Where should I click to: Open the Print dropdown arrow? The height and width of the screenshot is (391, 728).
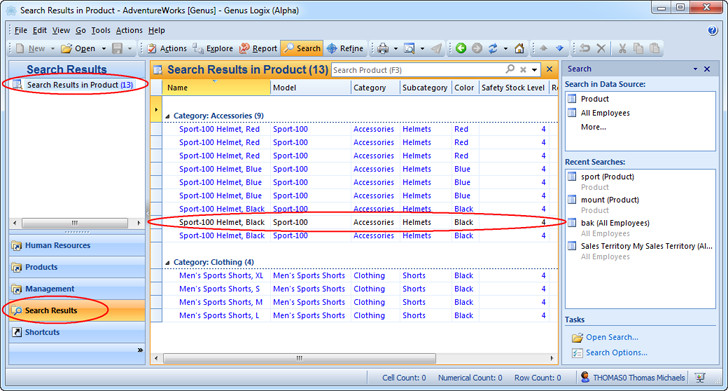[x=396, y=48]
